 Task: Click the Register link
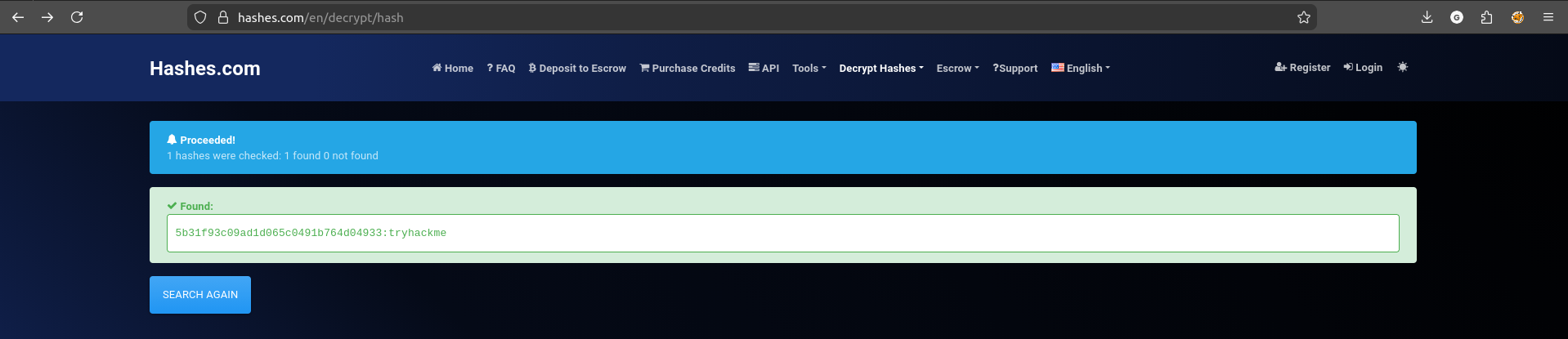(1302, 68)
